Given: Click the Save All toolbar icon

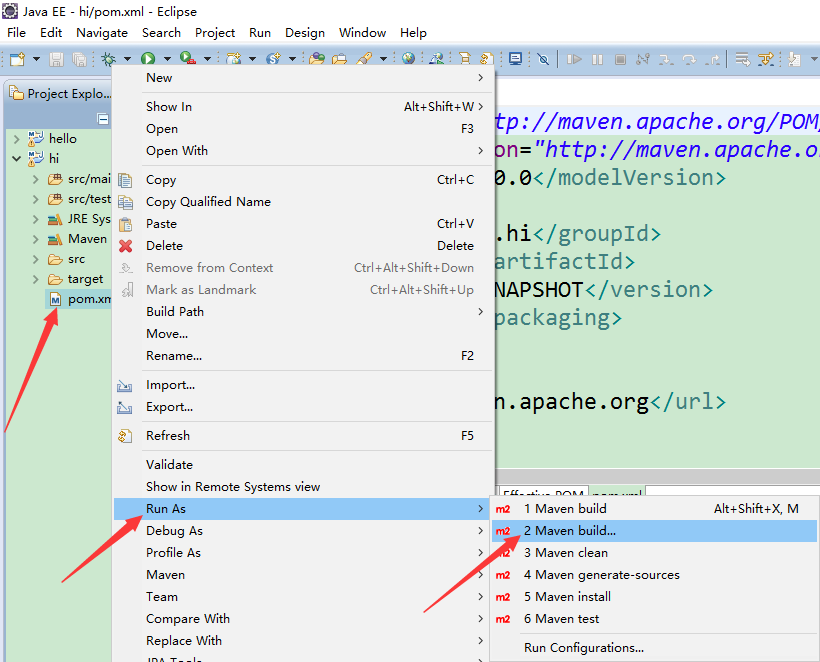Looking at the screenshot, I should click(x=79, y=59).
